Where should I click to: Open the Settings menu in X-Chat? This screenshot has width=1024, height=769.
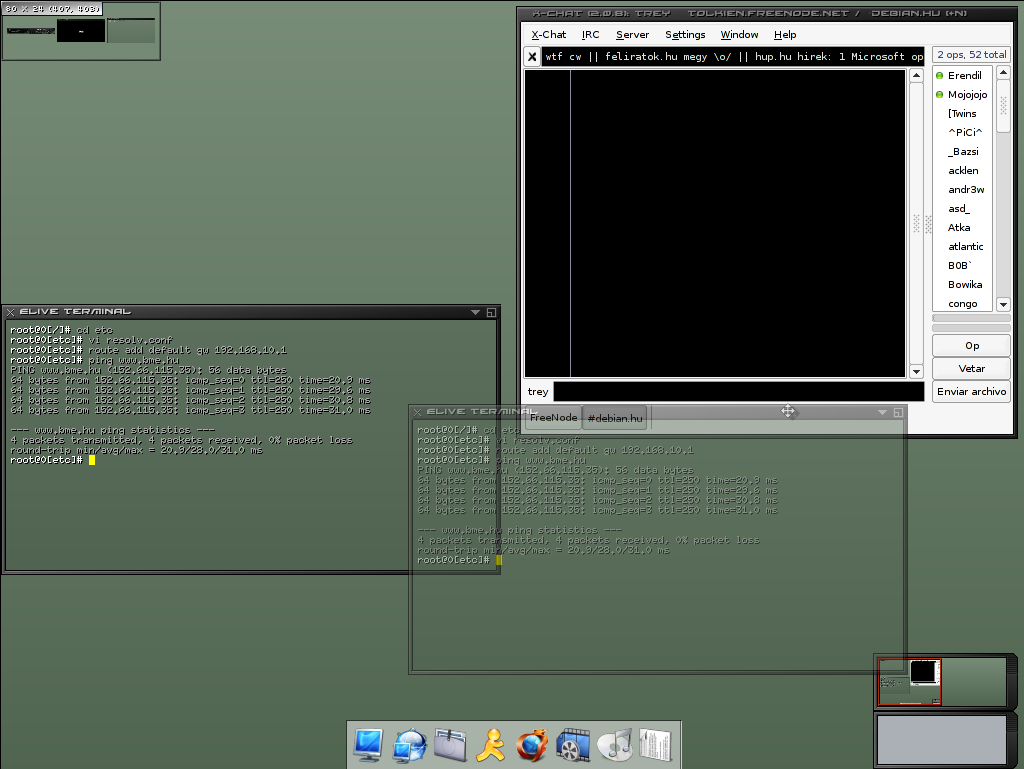click(x=685, y=35)
